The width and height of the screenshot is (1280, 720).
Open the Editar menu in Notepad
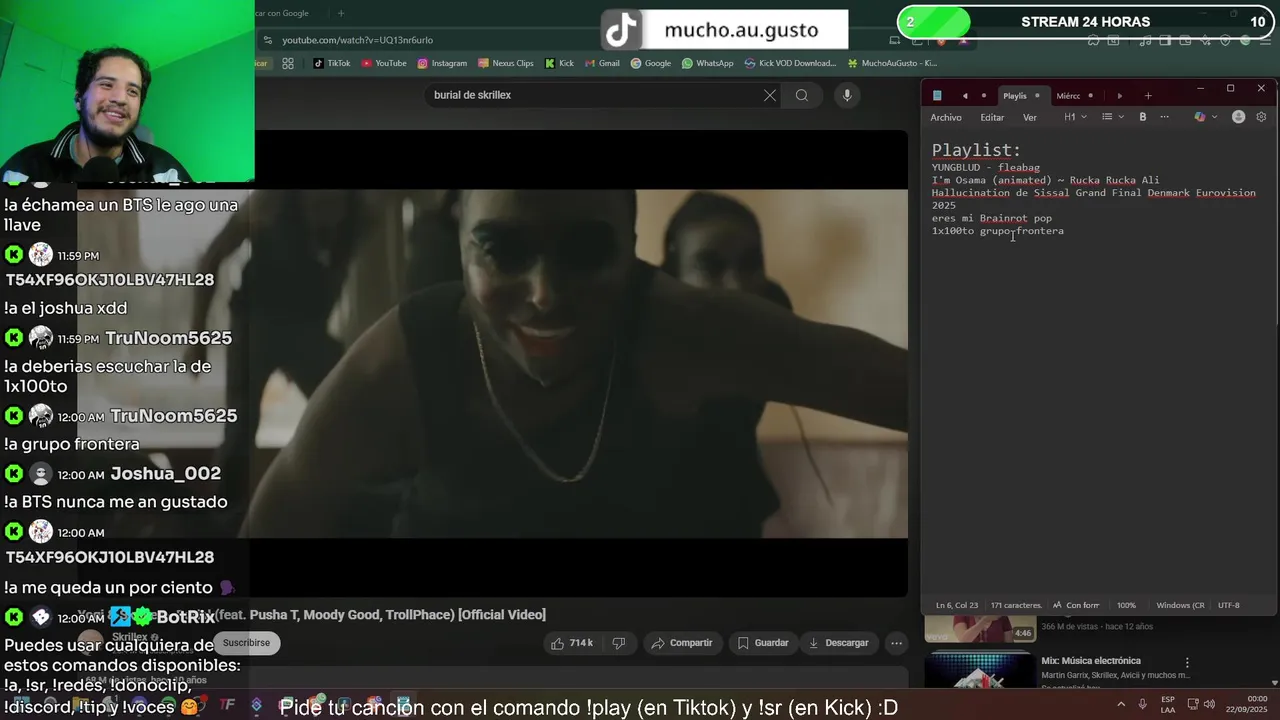point(992,117)
